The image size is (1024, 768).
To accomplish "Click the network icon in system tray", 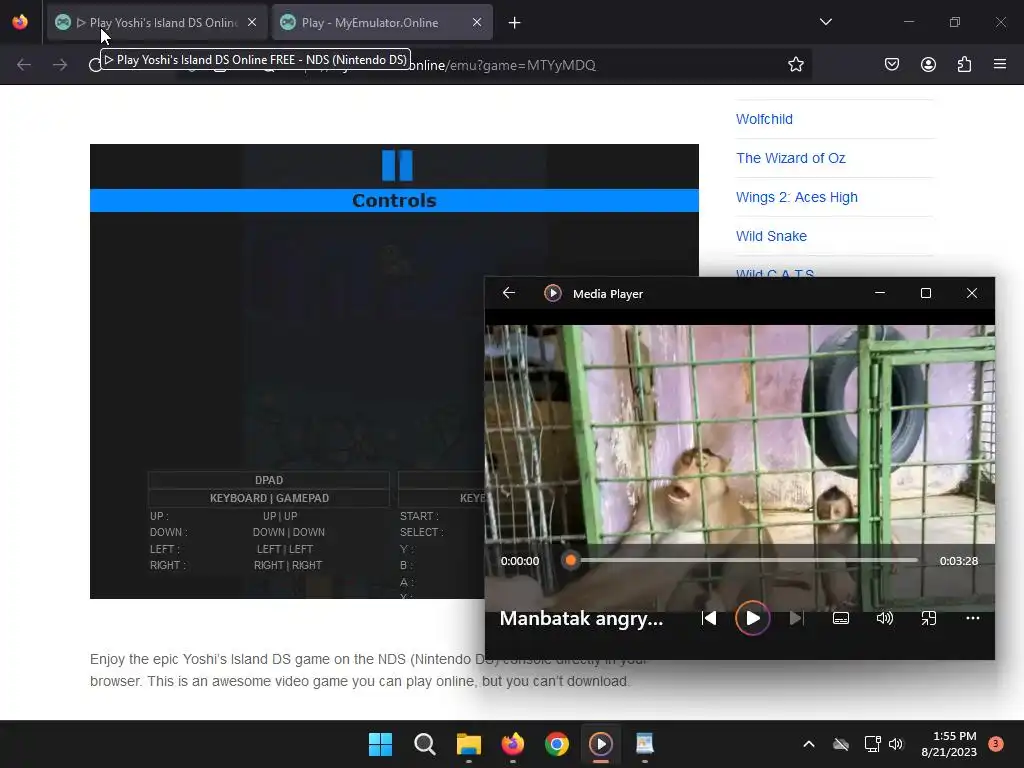I will click(872, 744).
